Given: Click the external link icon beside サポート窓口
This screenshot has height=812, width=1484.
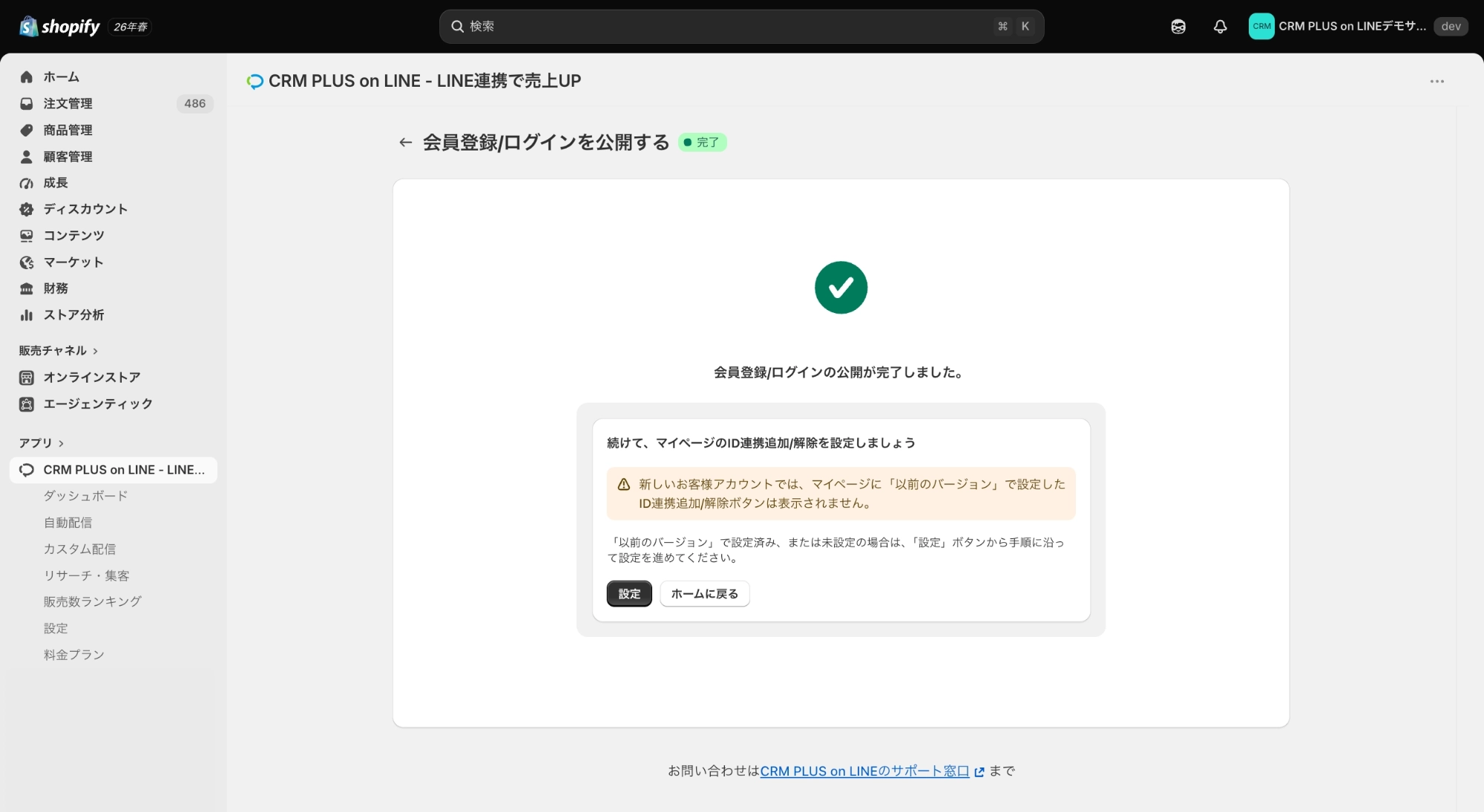Looking at the screenshot, I should (979, 772).
